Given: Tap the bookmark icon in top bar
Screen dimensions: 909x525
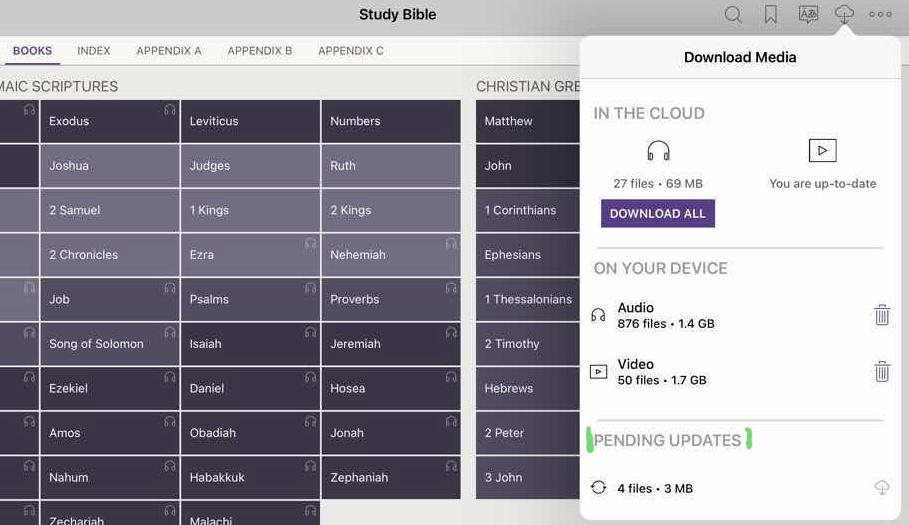Looking at the screenshot, I should click(x=771, y=15).
